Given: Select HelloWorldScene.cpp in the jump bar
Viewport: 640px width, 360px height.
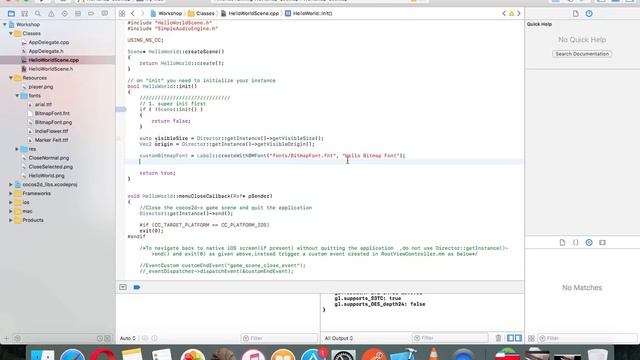Looking at the screenshot, I should [x=250, y=13].
